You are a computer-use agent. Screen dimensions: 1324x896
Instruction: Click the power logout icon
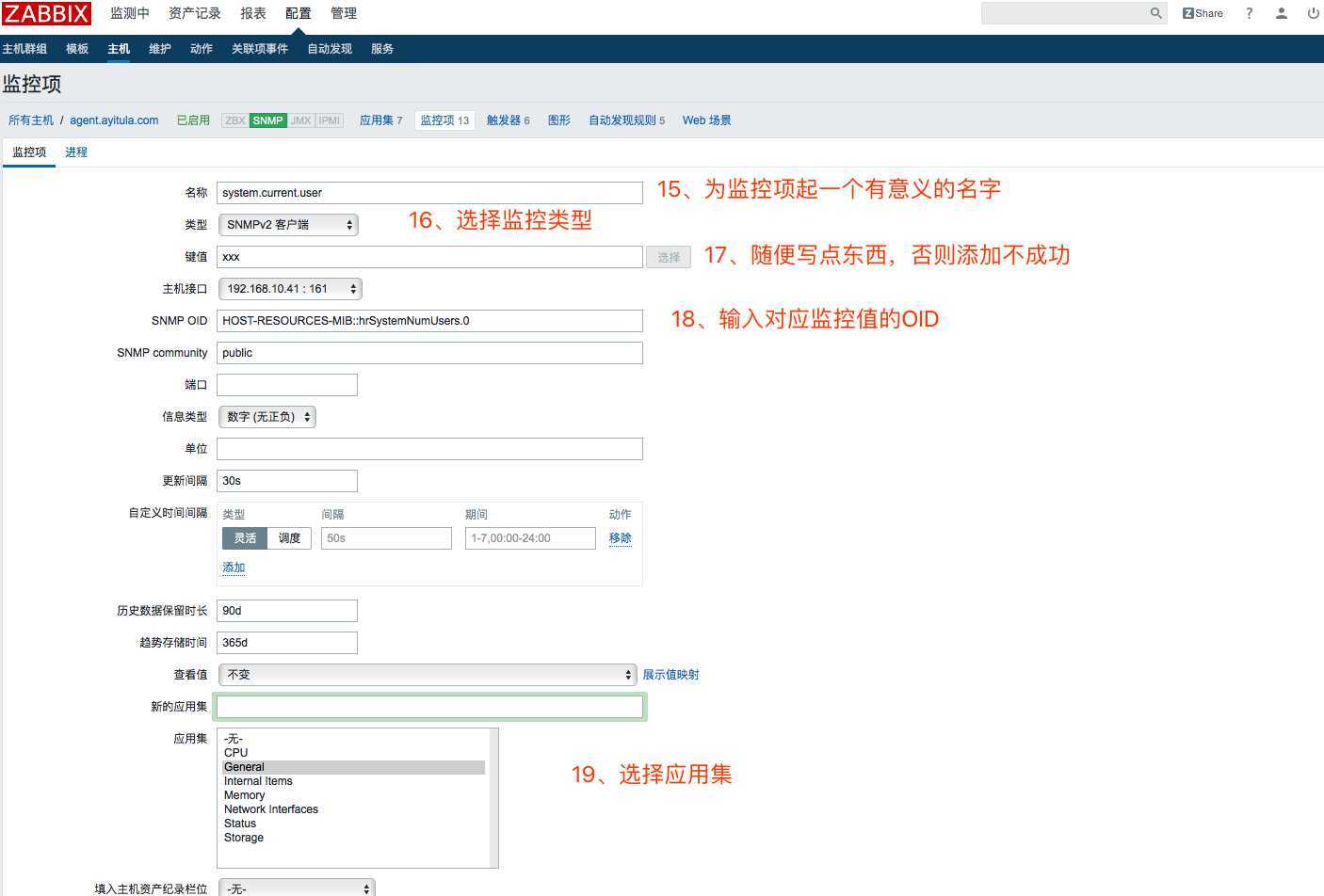(x=1313, y=13)
